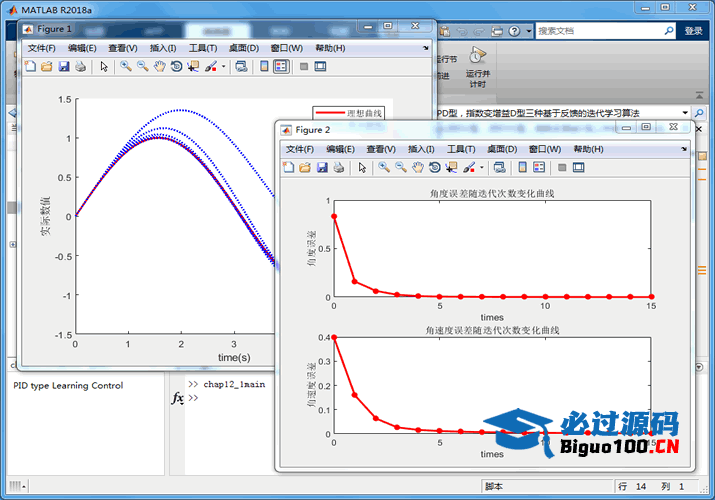
Task: Select Edit Plot arrow in Figure 1
Action: 104,67
